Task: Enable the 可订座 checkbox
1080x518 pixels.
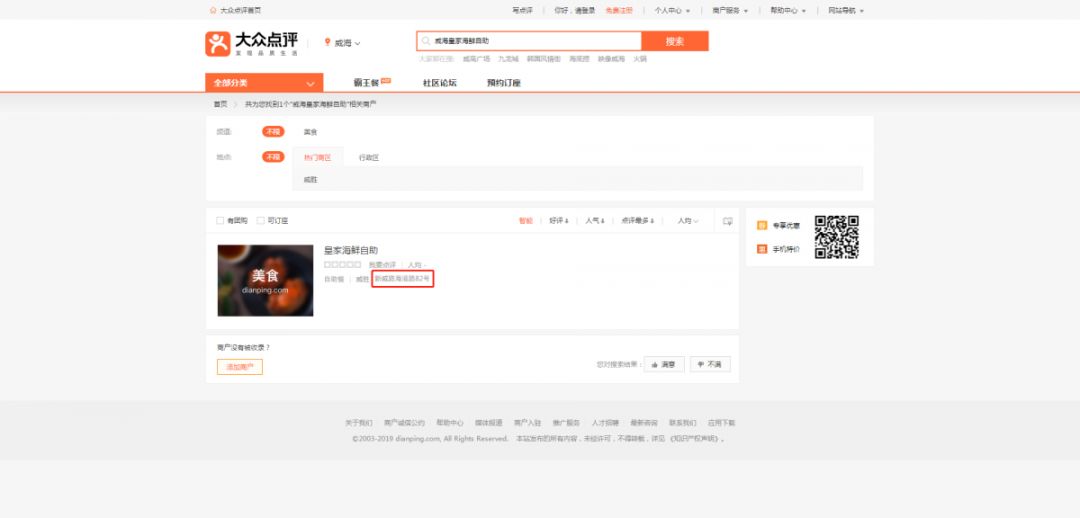Action: pyautogui.click(x=260, y=220)
